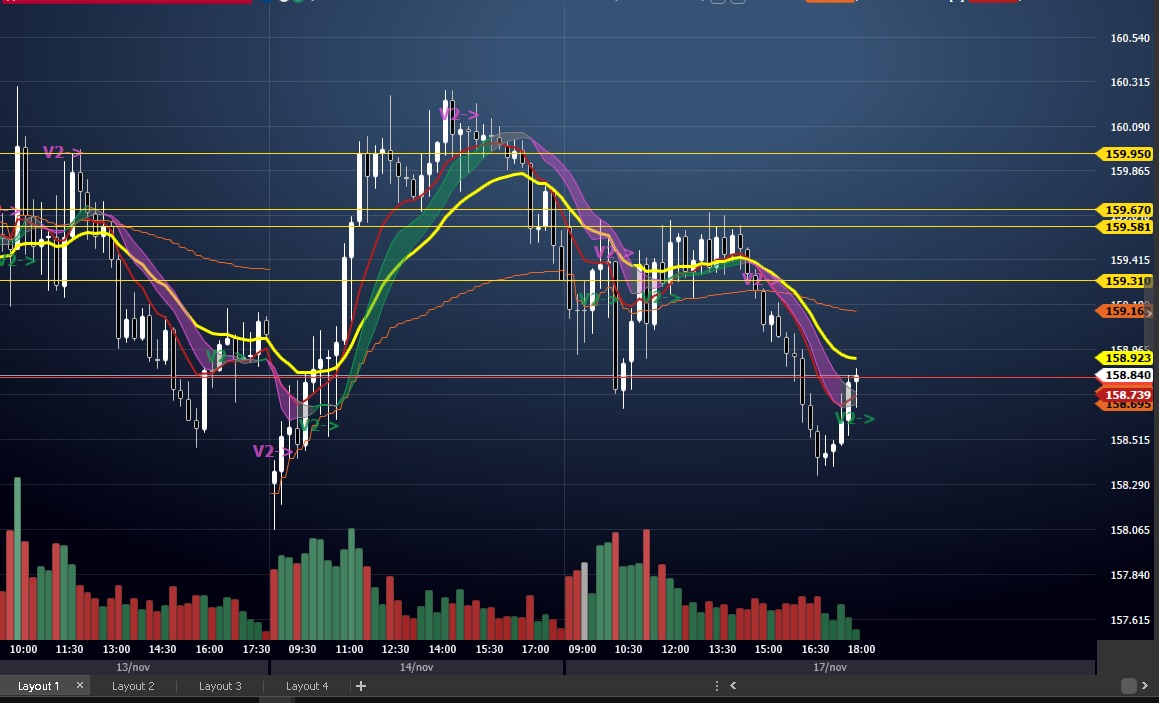Click the left arrow beside the layout tabs
Screen dimensions: 1159x703
point(733,686)
